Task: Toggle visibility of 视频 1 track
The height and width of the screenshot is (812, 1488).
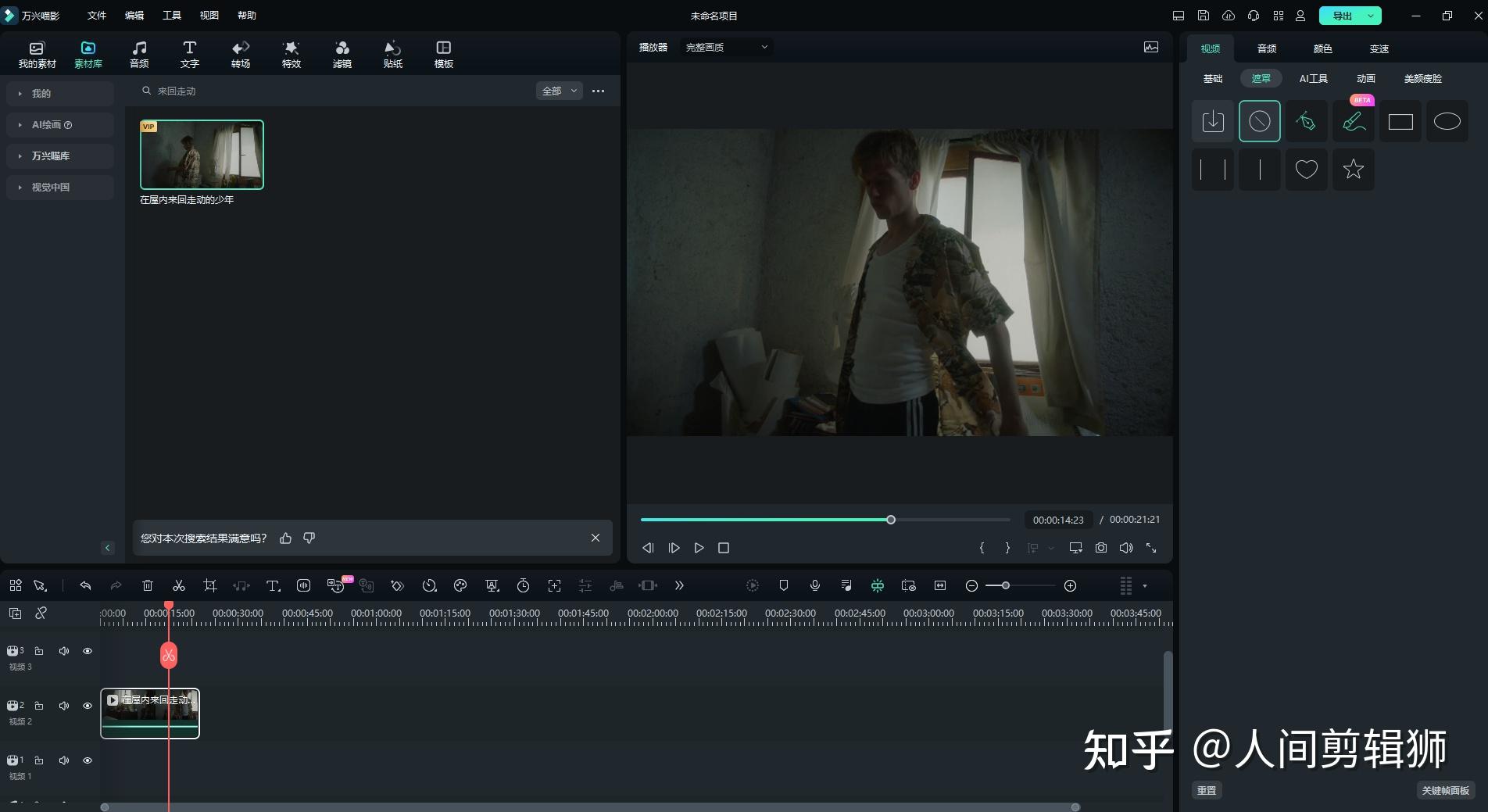Action: [x=88, y=760]
